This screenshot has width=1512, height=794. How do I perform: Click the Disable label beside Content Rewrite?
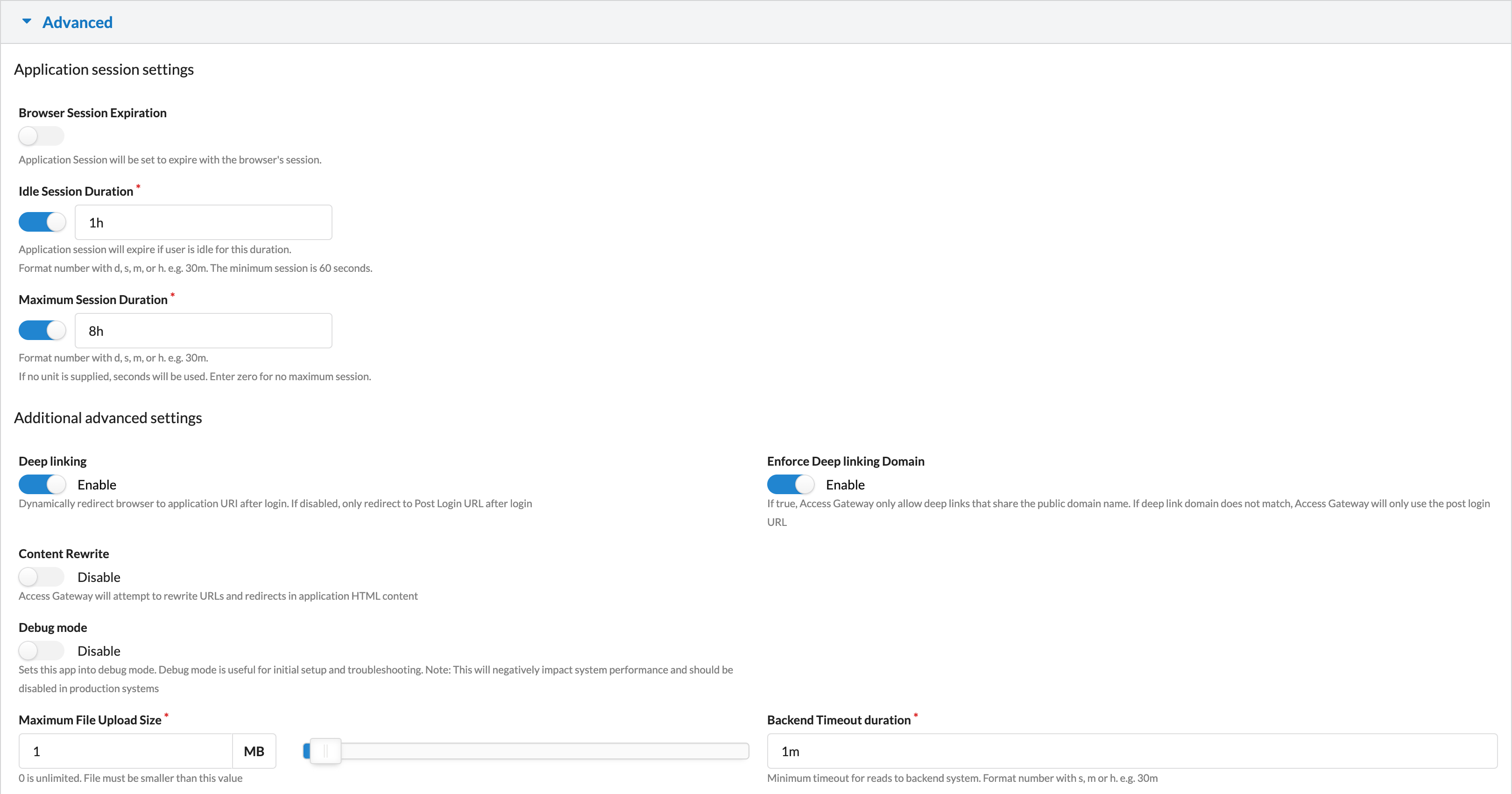coord(99,577)
